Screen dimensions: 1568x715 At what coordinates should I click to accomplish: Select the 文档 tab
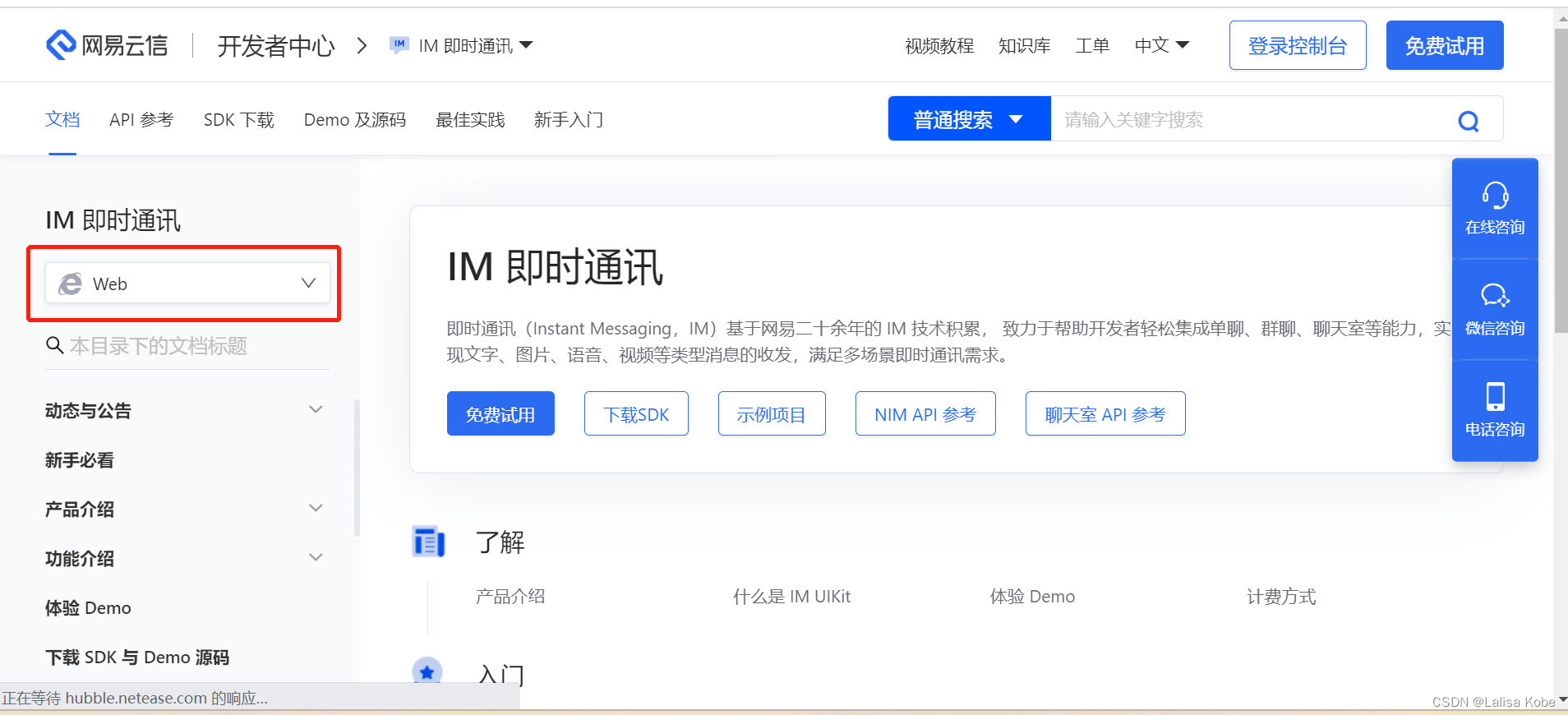(62, 120)
